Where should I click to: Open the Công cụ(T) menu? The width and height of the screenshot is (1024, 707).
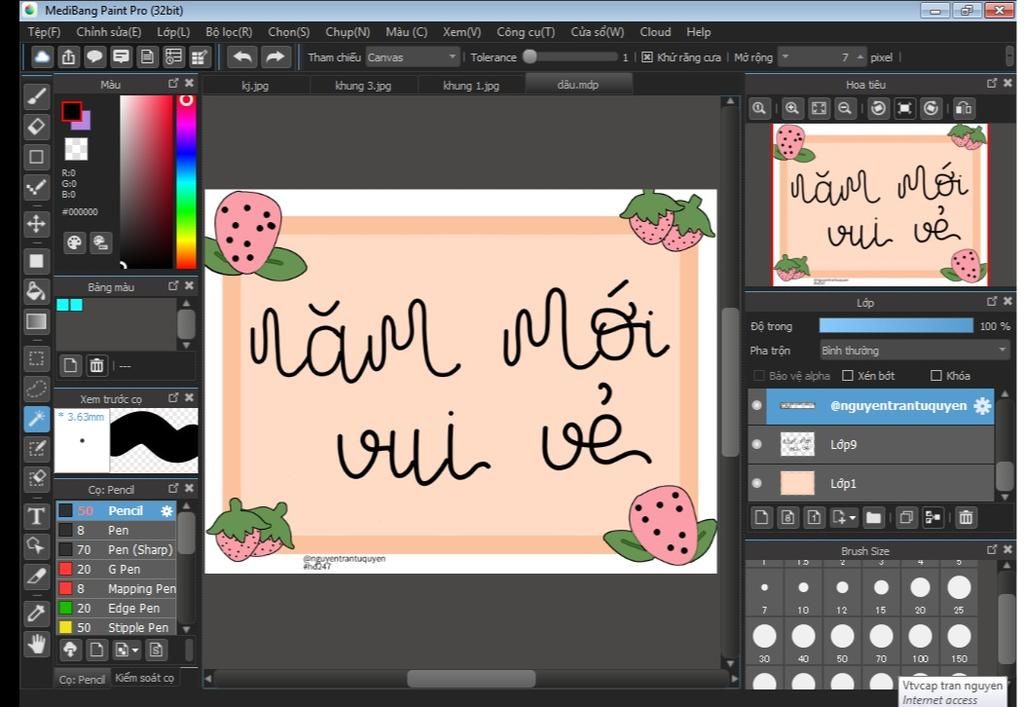point(526,32)
